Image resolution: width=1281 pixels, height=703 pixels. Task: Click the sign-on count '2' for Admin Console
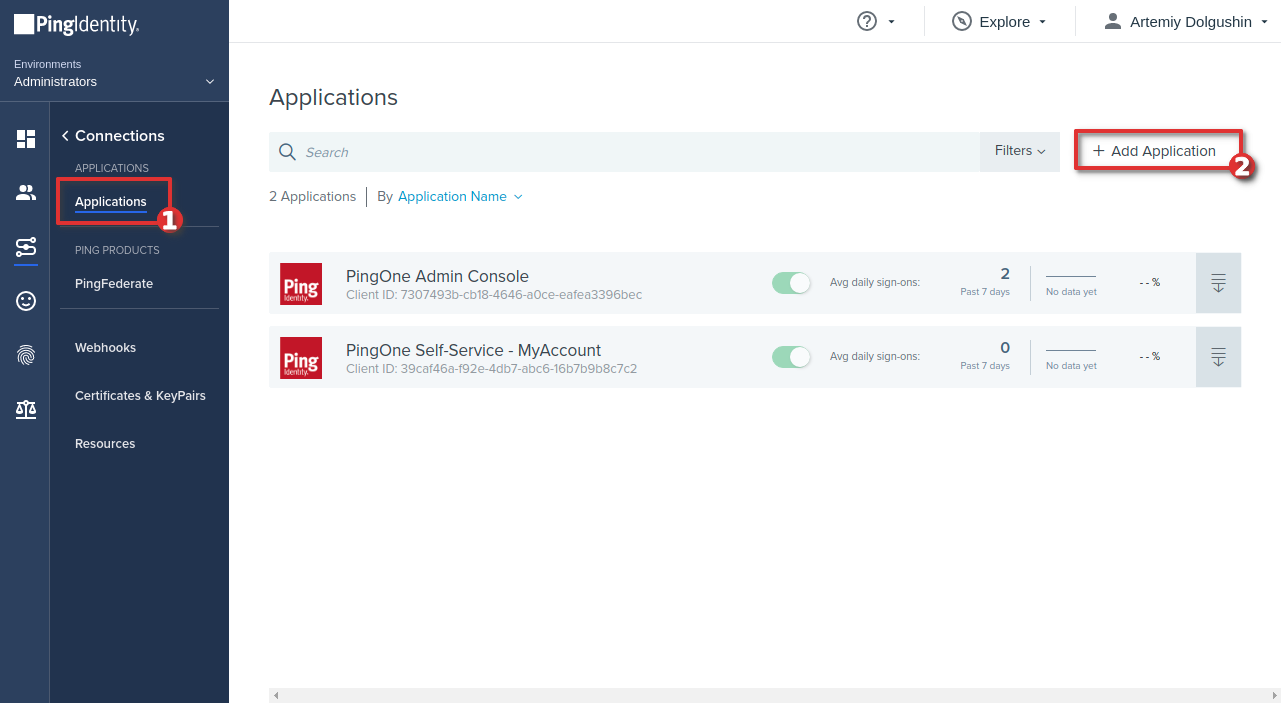point(1005,274)
